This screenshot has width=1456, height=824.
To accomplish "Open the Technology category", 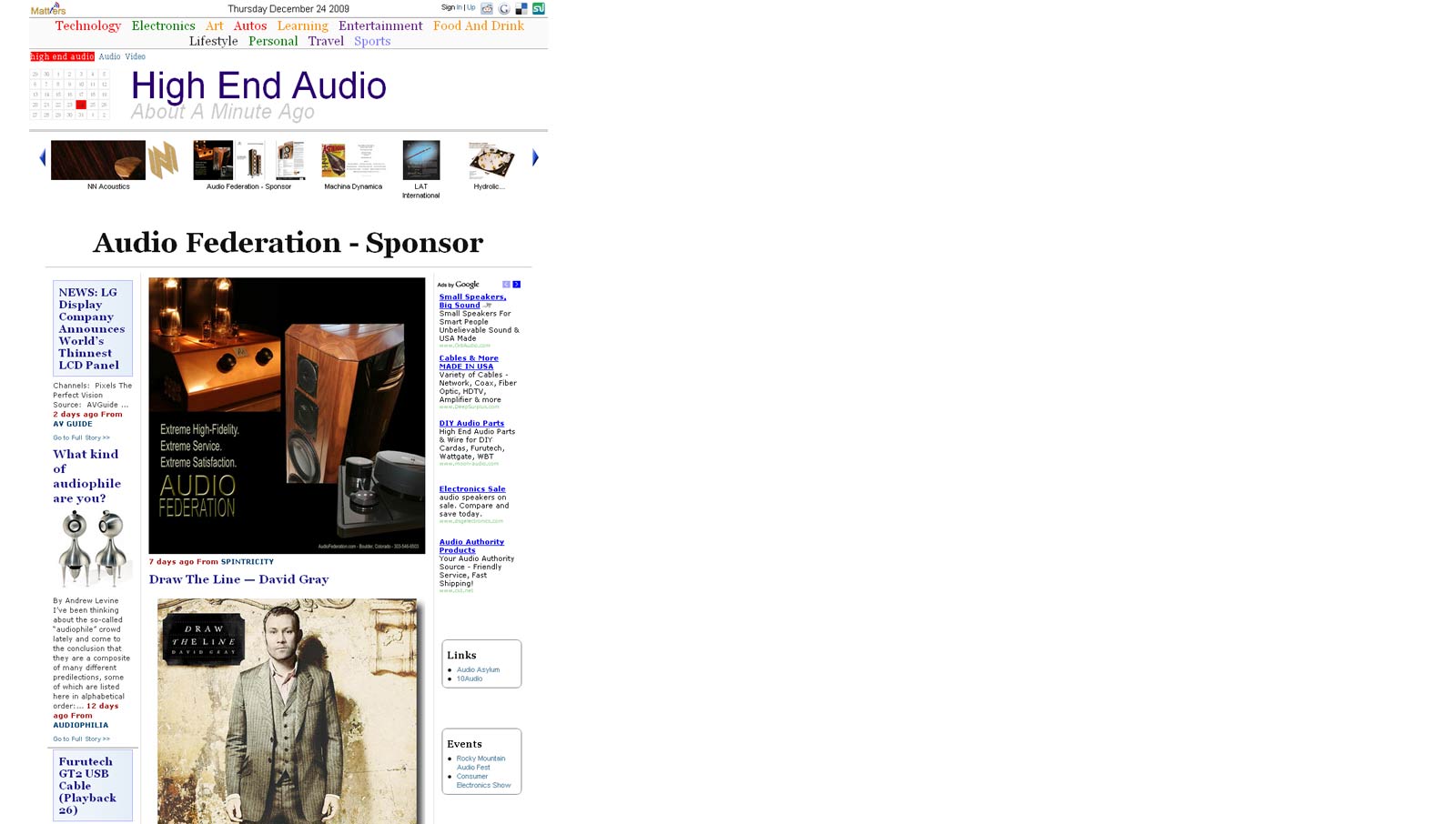I will click(x=87, y=25).
